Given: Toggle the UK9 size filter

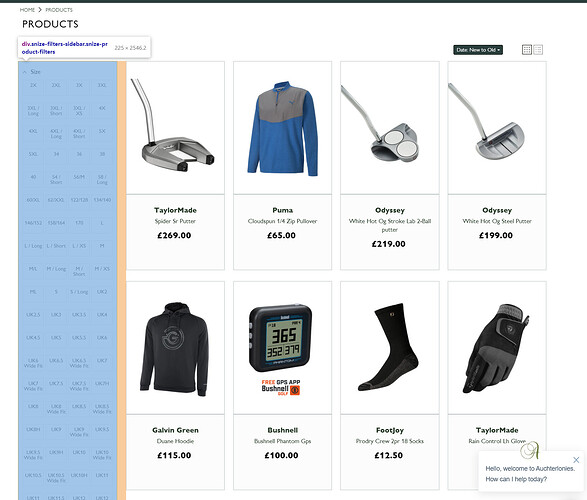Looking at the screenshot, I should (56, 429).
